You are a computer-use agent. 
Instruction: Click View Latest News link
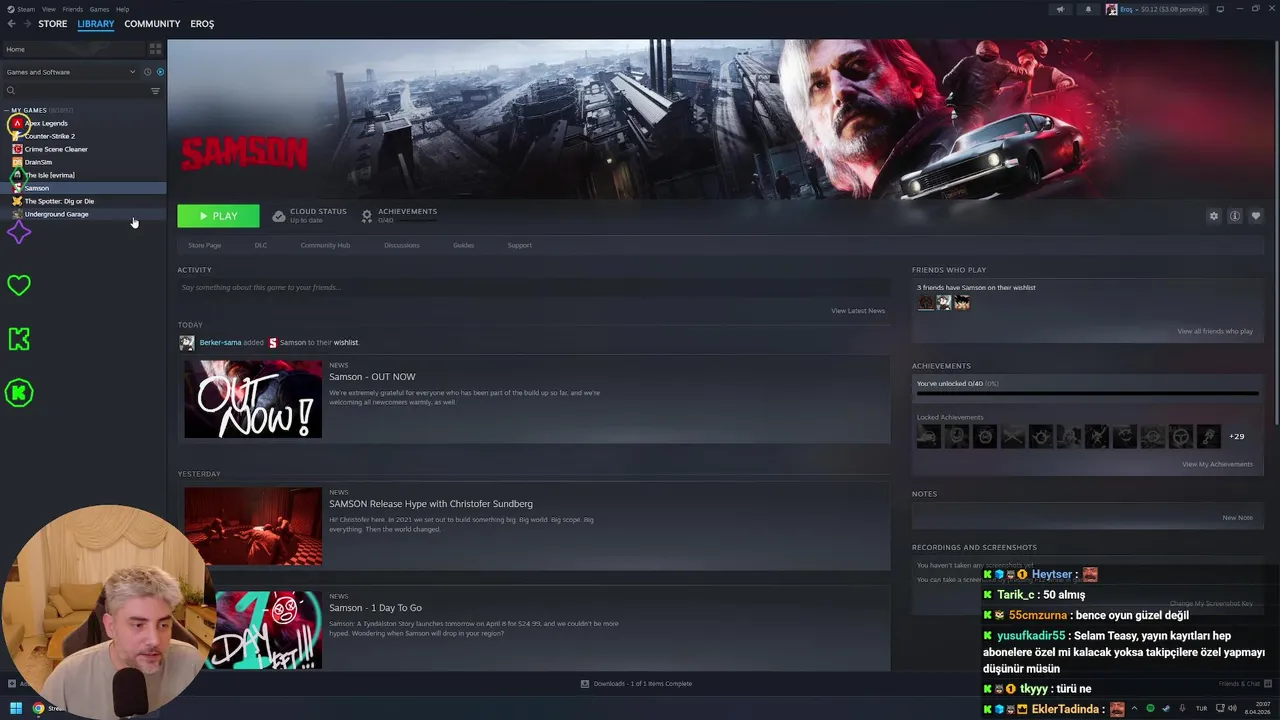coord(858,311)
